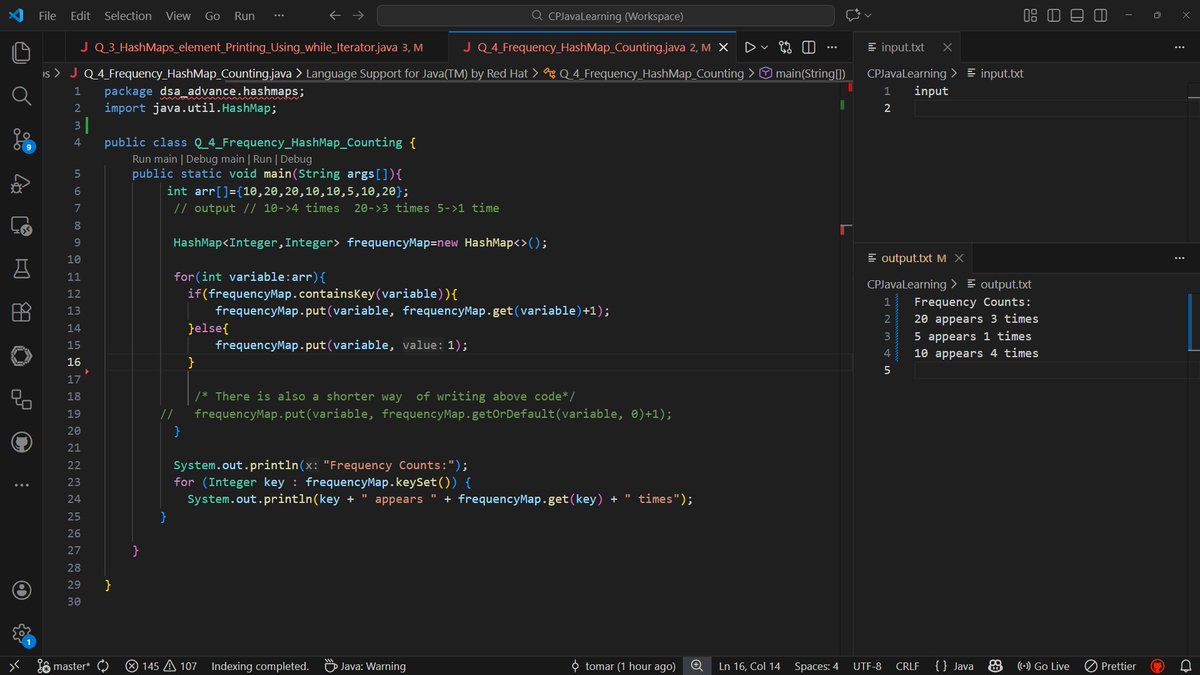Click Java: Warning status item

click(366, 666)
